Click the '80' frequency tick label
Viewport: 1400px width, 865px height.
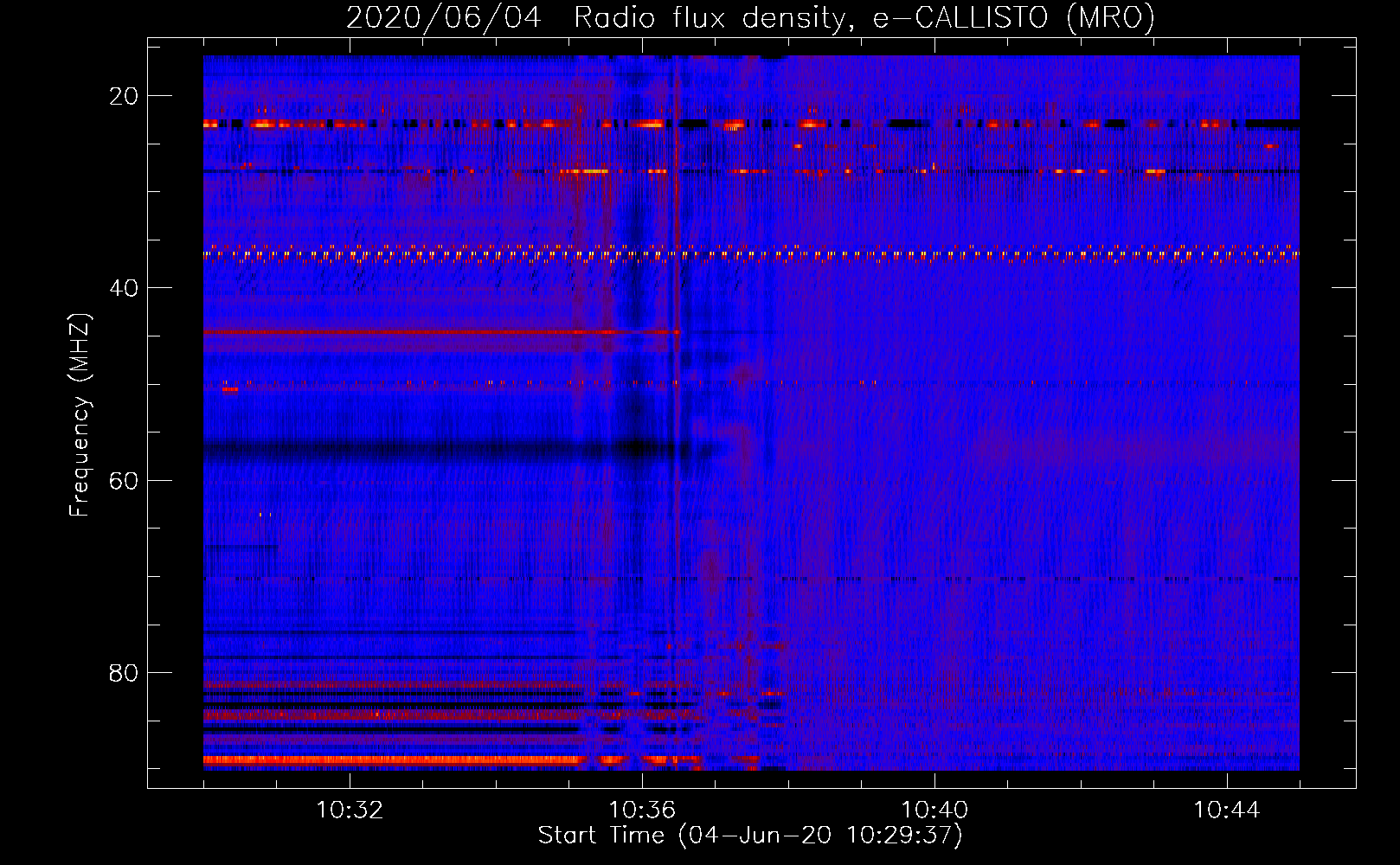pyautogui.click(x=124, y=672)
